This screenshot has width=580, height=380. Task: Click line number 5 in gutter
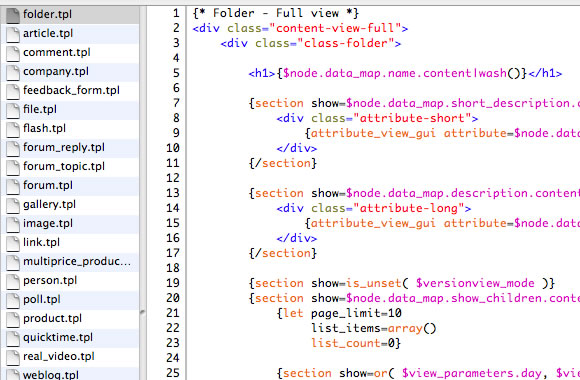coord(176,73)
